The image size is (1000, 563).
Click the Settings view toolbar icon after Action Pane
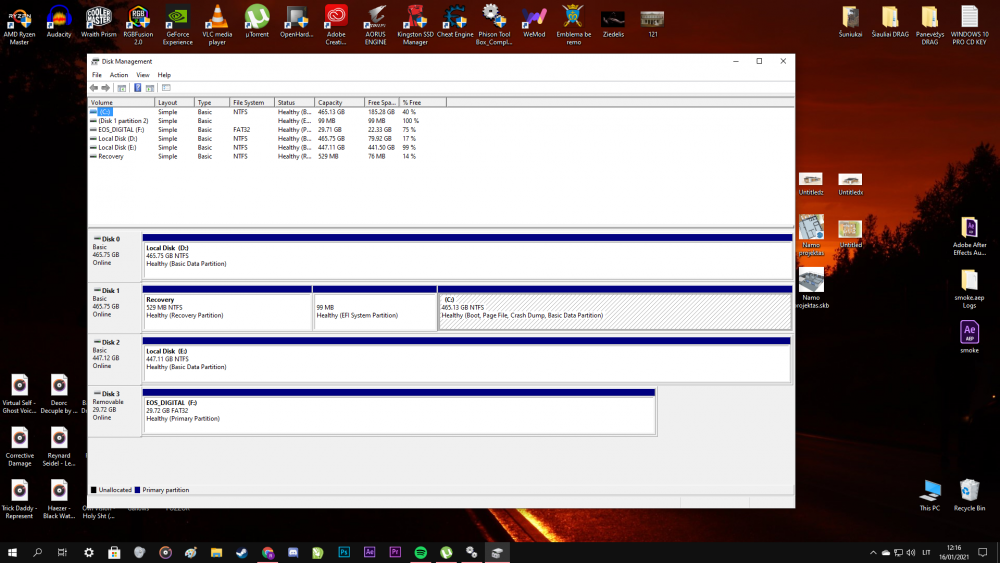pos(166,88)
